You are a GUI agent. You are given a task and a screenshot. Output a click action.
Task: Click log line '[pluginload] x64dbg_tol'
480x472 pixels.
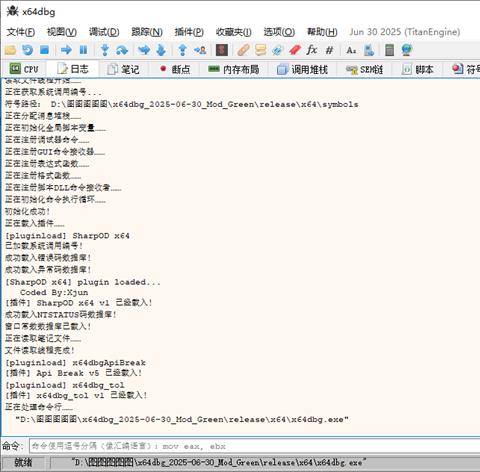pyautogui.click(x=65, y=385)
